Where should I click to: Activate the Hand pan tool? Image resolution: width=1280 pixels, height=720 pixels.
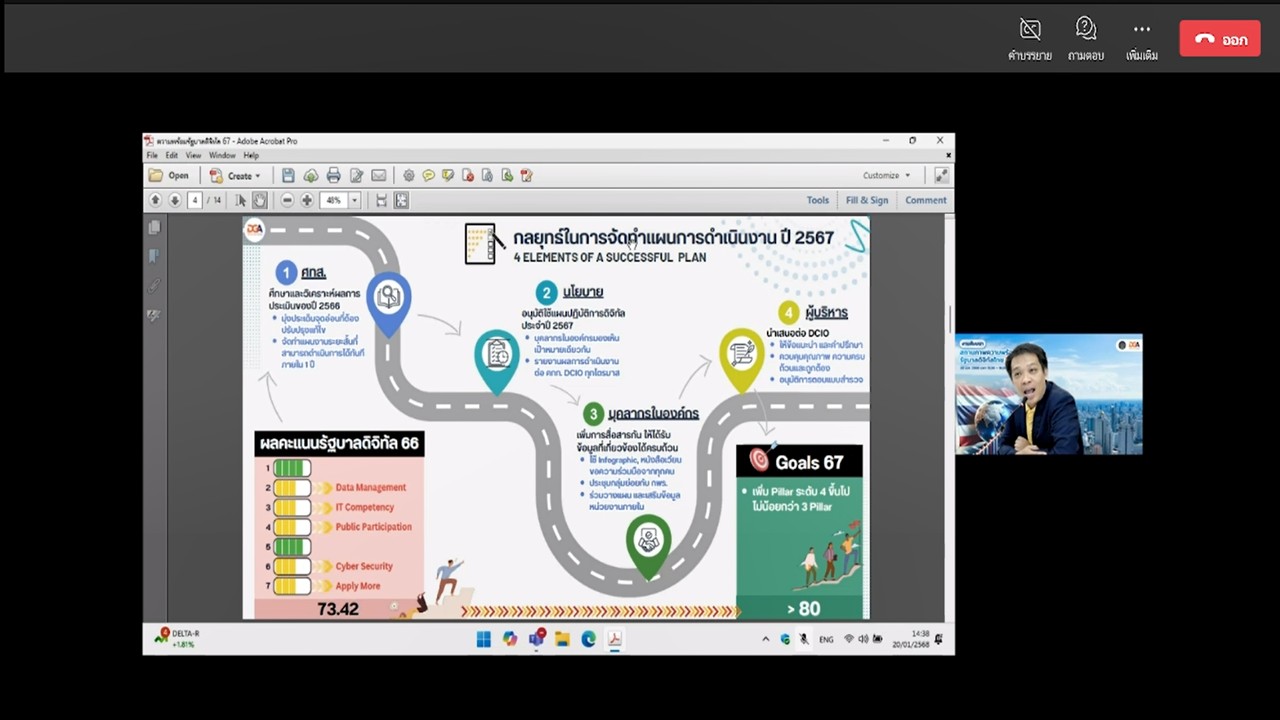[x=259, y=200]
